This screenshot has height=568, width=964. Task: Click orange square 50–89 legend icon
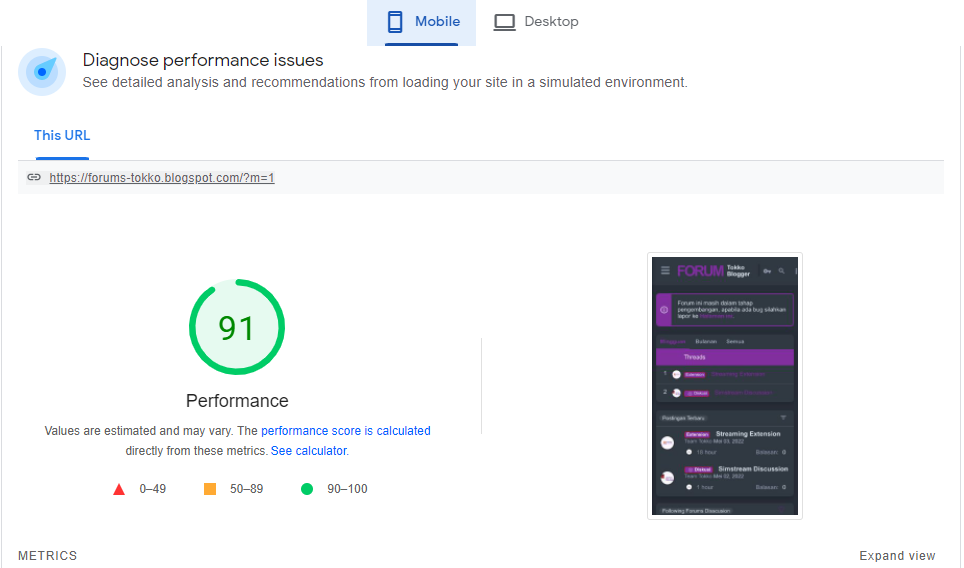(210, 489)
